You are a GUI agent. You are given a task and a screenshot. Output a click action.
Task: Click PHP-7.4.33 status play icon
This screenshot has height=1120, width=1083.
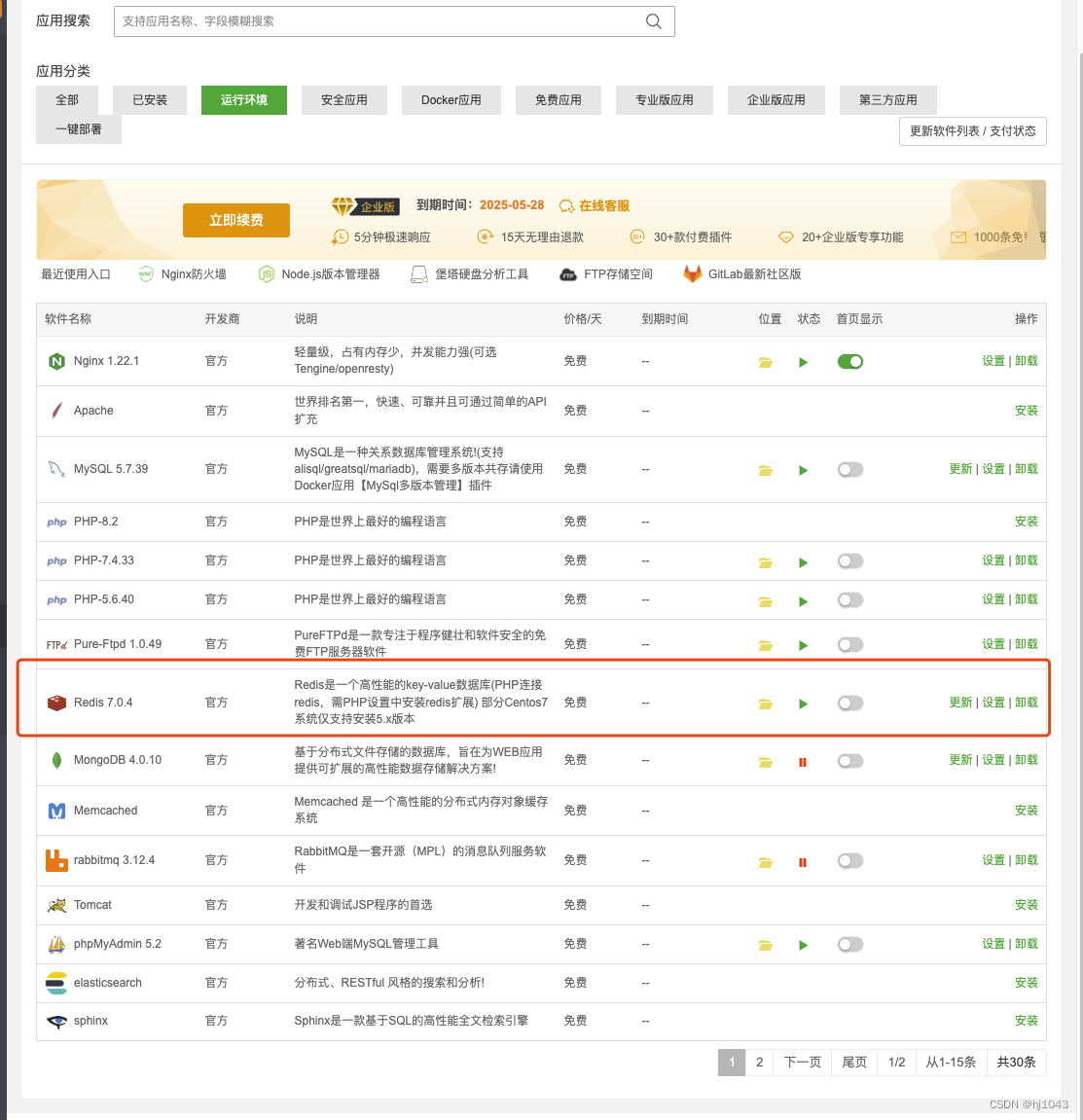click(x=803, y=562)
